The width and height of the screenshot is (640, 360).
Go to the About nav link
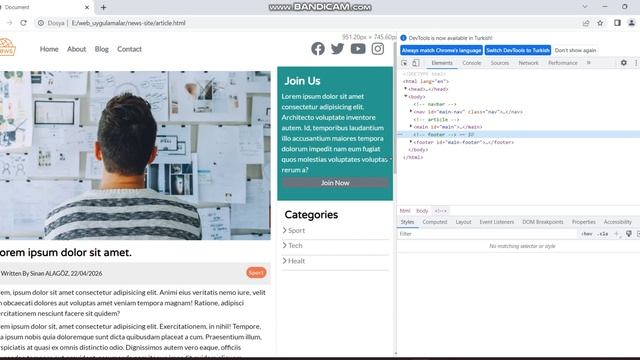pyautogui.click(x=76, y=49)
